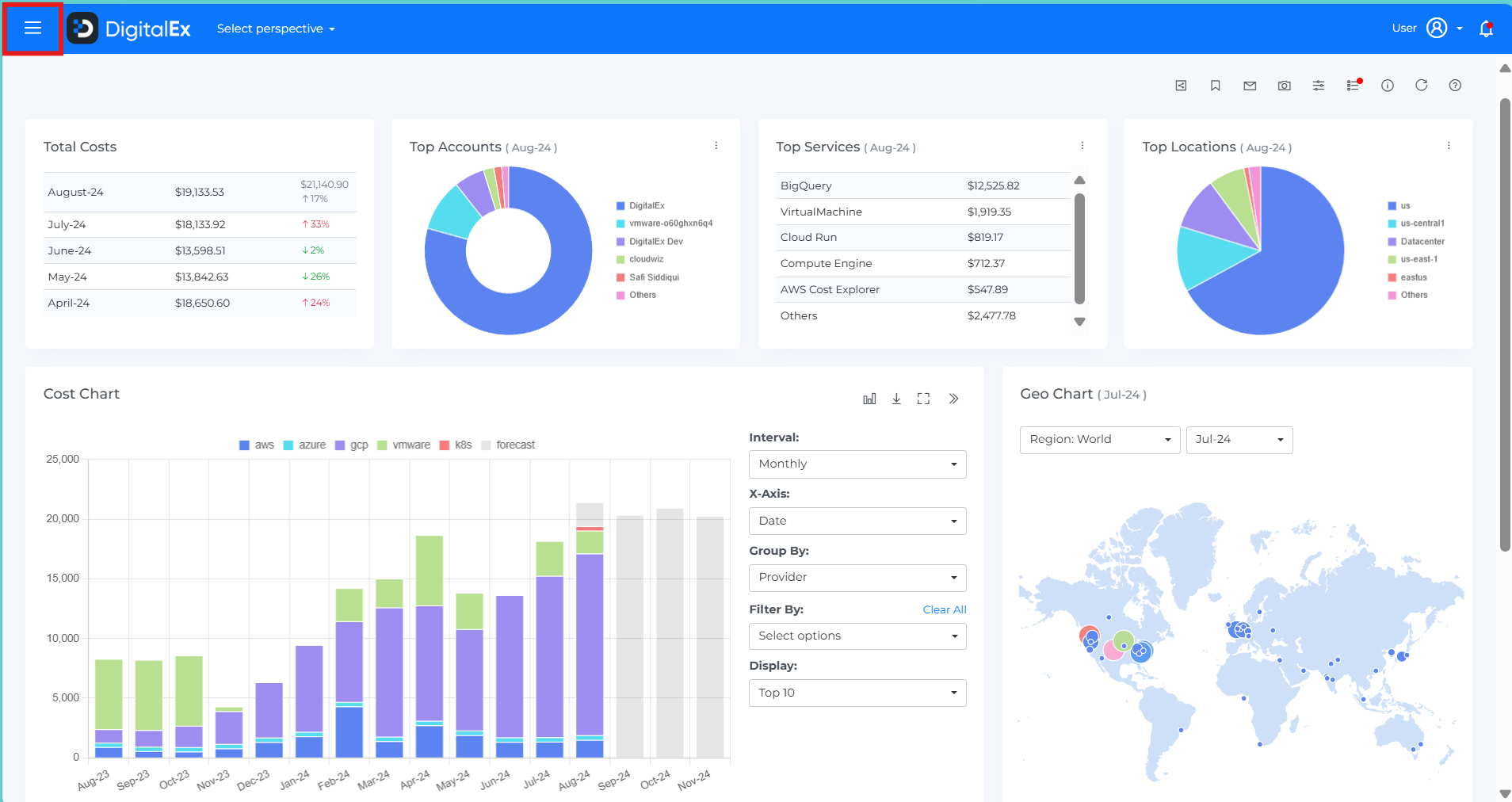Toggle vmware series in Cost Chart legend
The height and width of the screenshot is (802, 1512).
[x=404, y=445]
